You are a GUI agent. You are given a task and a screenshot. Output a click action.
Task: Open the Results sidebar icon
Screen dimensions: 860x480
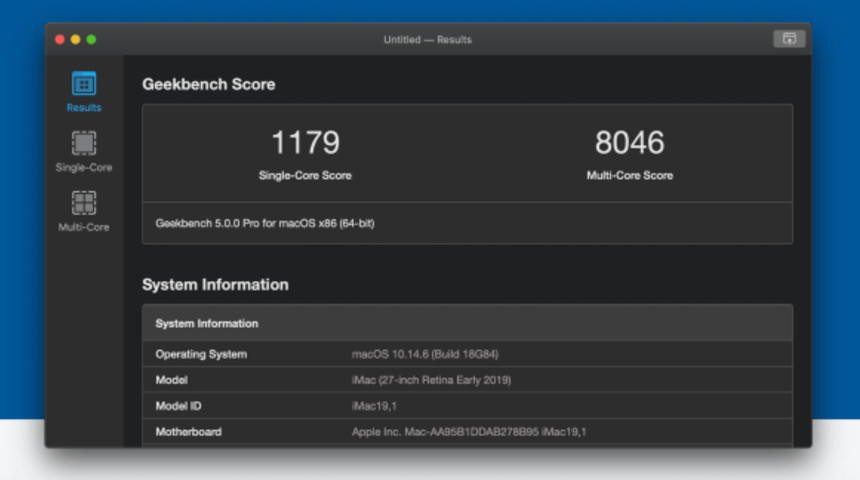point(83,83)
